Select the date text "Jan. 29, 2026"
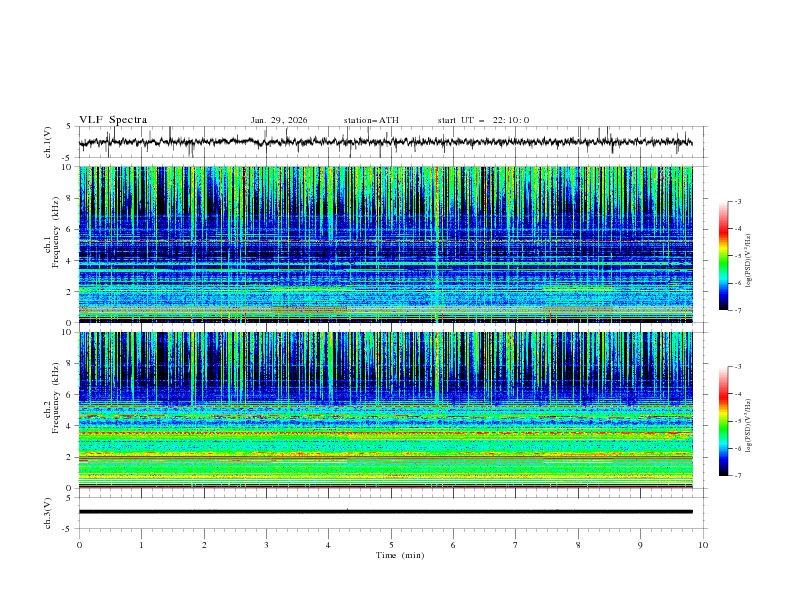 pos(279,120)
